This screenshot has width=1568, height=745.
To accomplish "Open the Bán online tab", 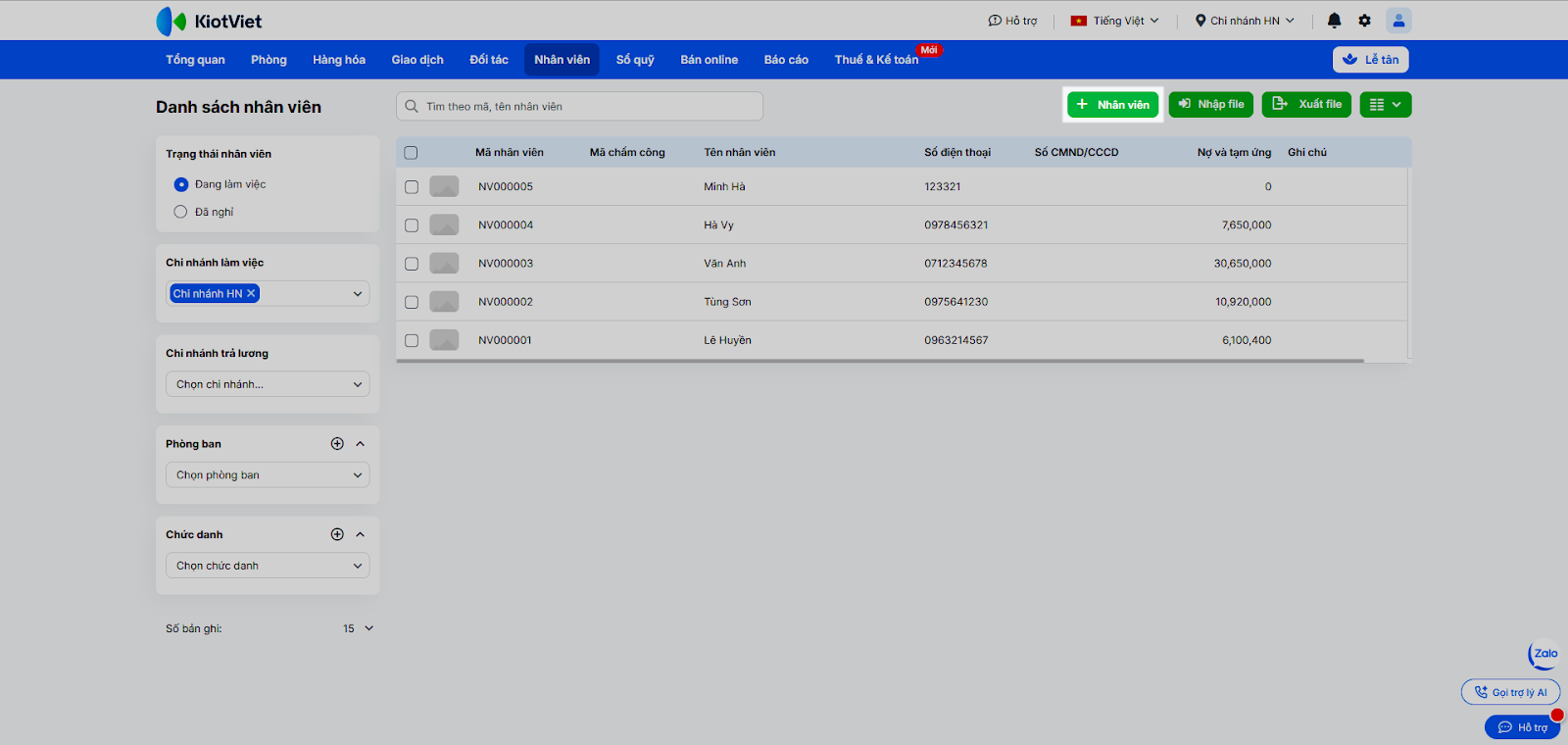I will (710, 60).
